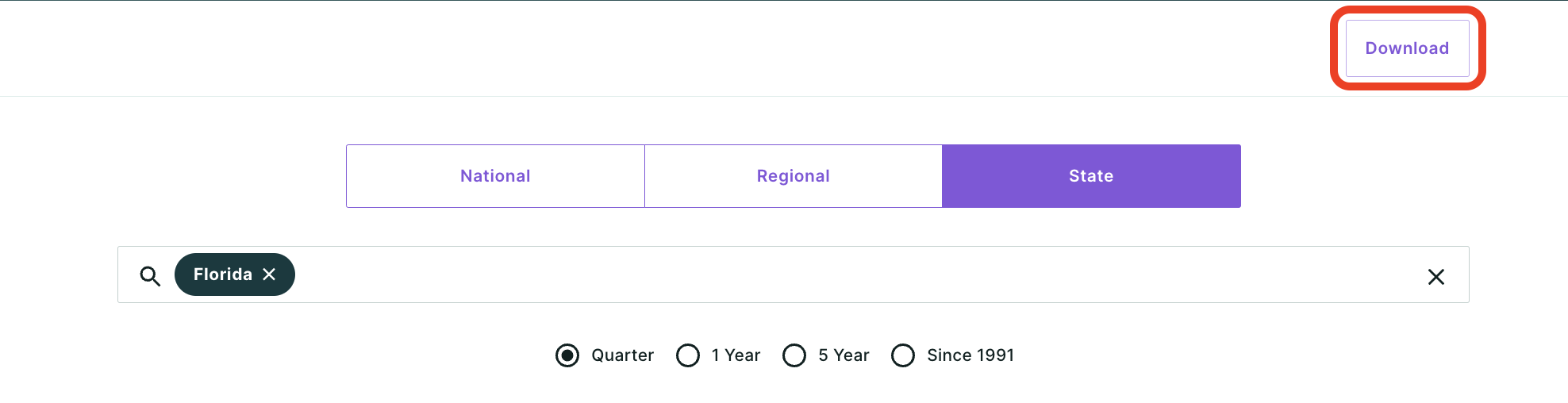Clear the search field with the right X icon

(1435, 277)
